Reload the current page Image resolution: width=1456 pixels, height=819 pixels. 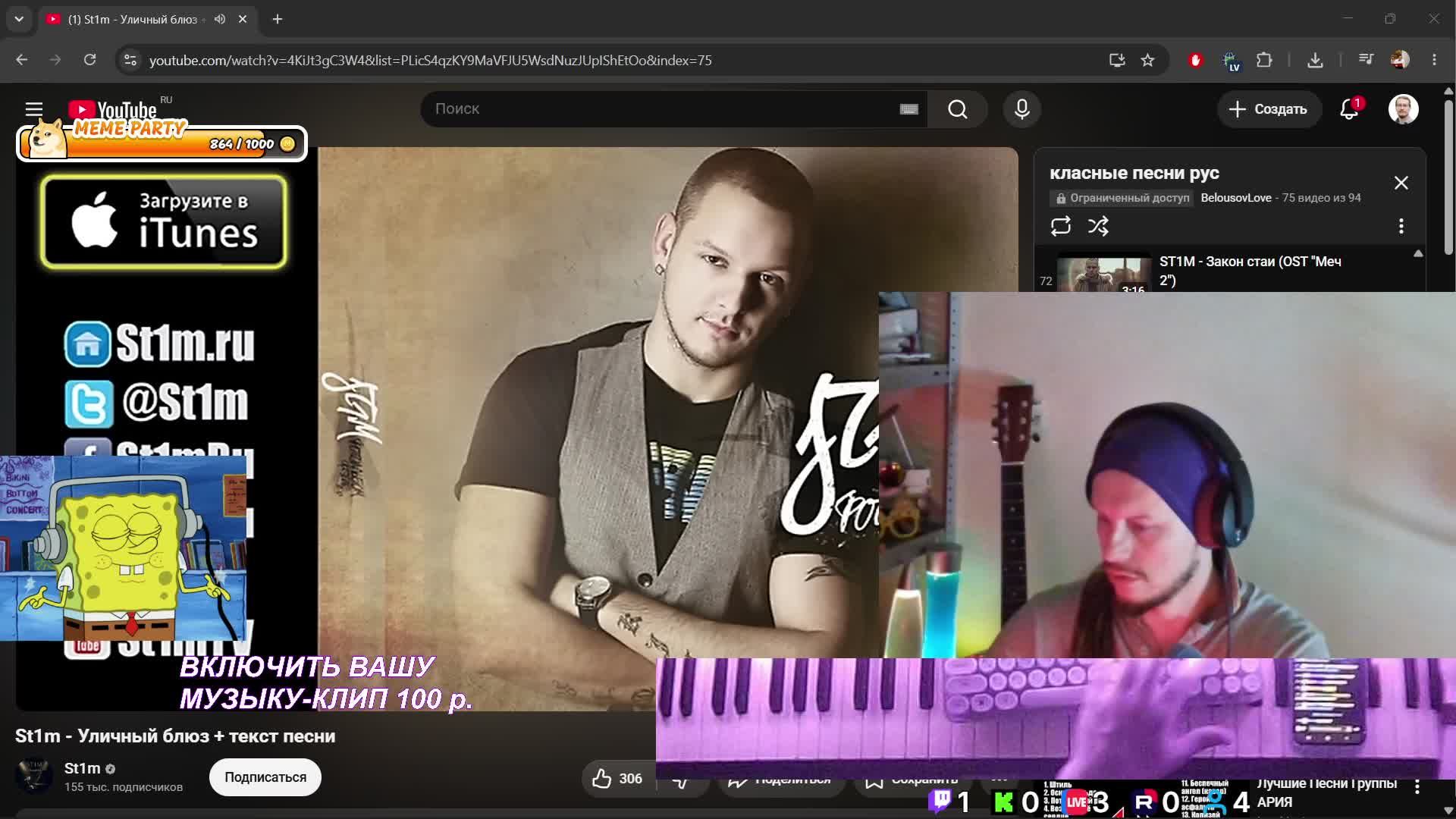(x=89, y=60)
